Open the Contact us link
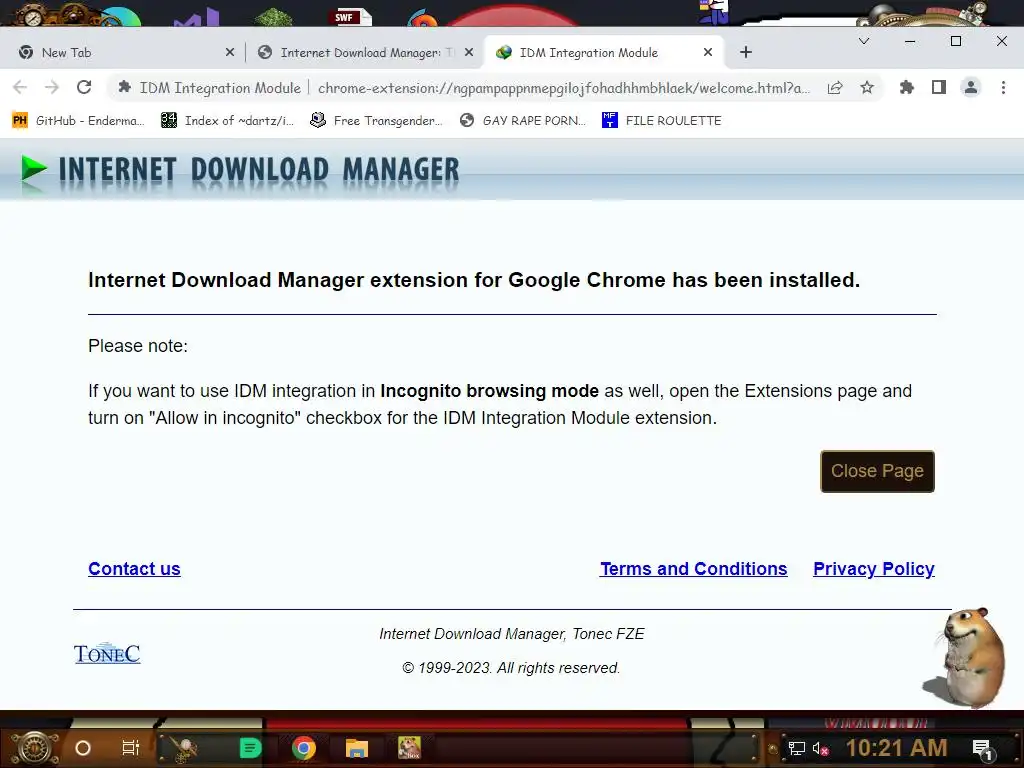The width and height of the screenshot is (1024, 768). [135, 569]
